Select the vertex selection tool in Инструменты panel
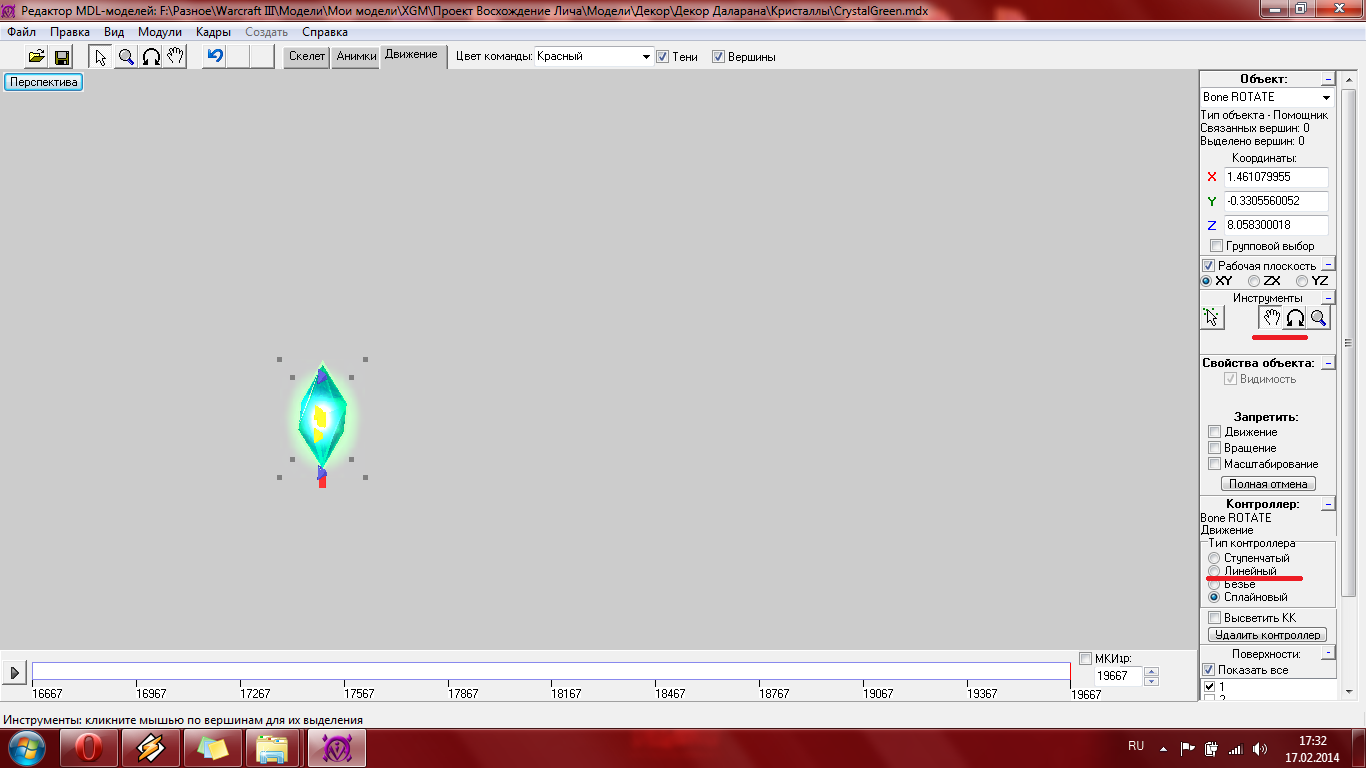 point(1212,318)
